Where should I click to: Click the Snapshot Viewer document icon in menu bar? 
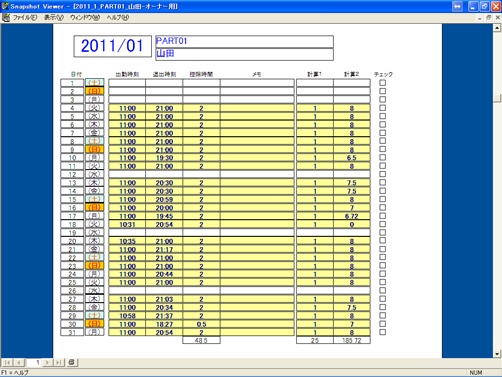[x=6, y=18]
